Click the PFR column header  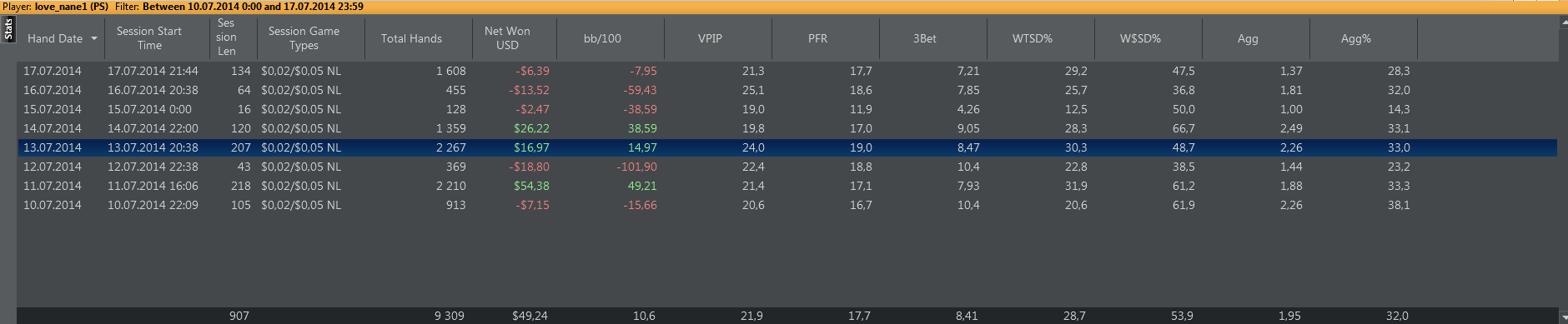point(817,38)
